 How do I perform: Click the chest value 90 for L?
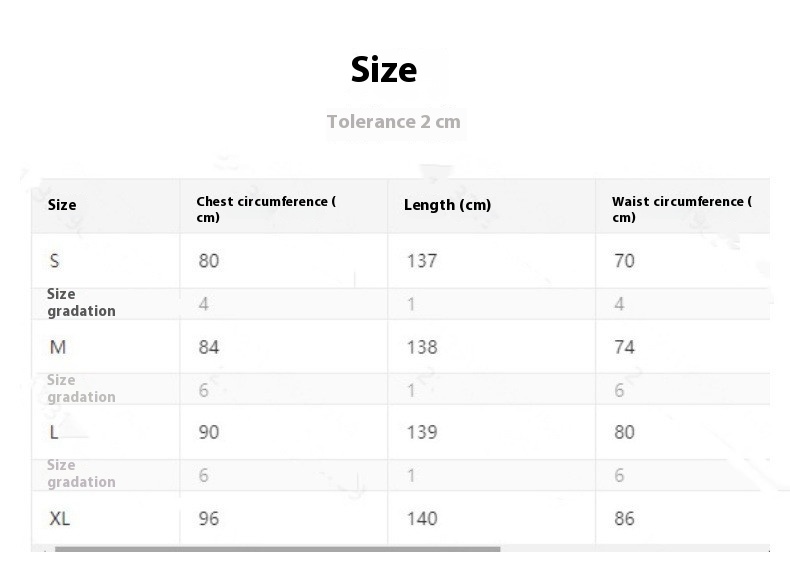tap(209, 432)
